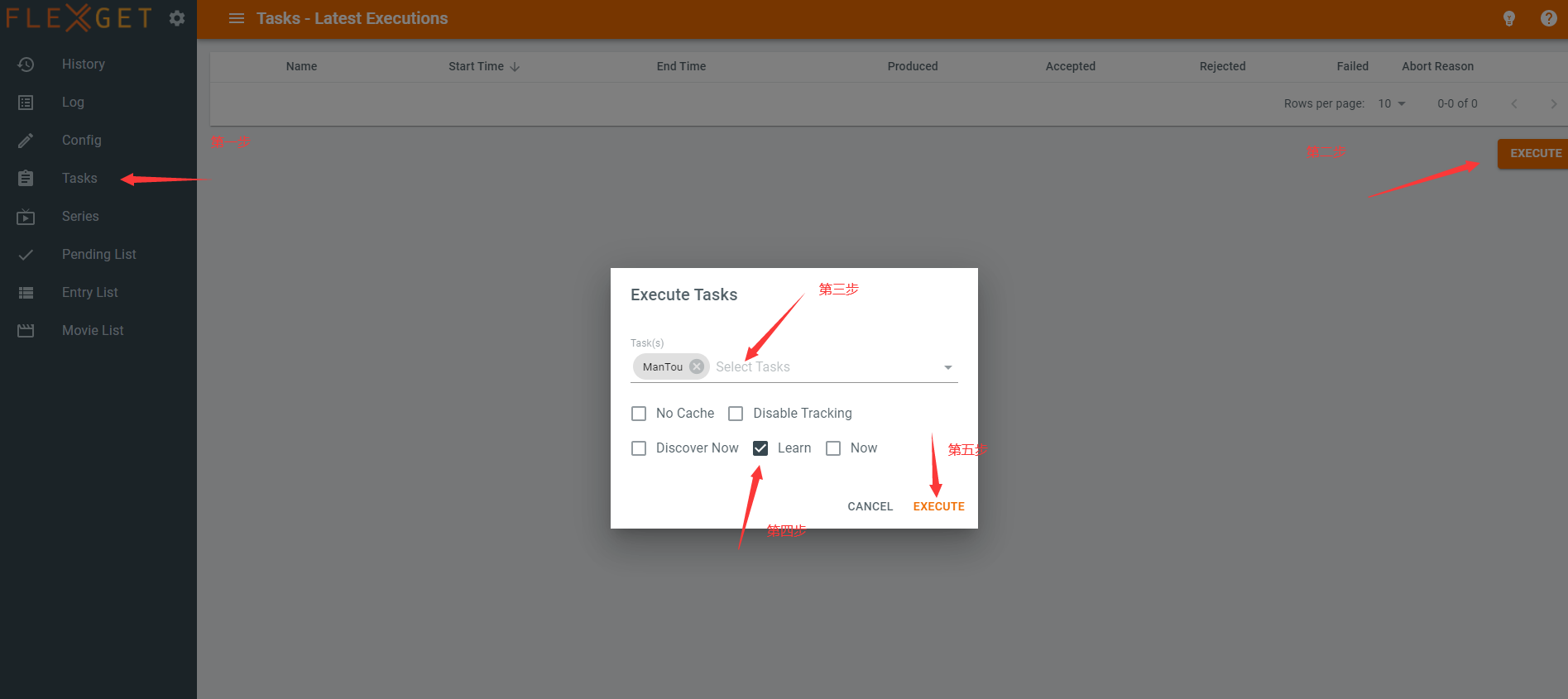Toggle the hamburger menu icon

[x=237, y=18]
